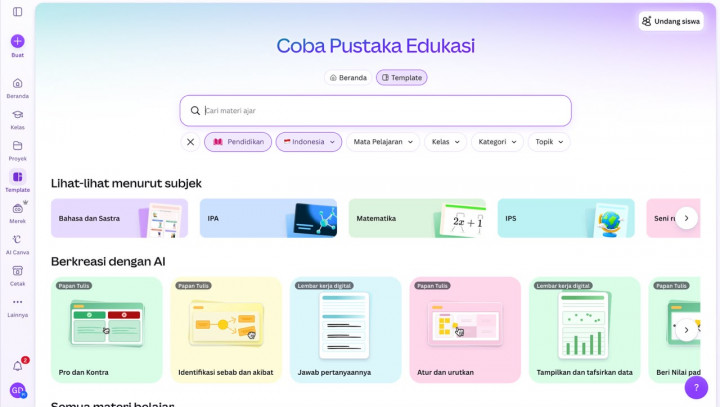Open Beranda in the left sidebar

tap(17, 88)
